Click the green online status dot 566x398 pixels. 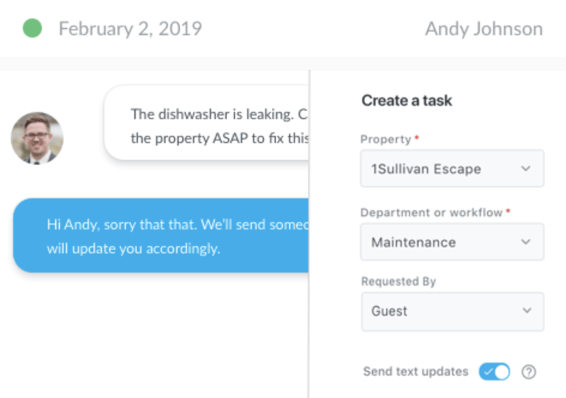click(x=32, y=28)
